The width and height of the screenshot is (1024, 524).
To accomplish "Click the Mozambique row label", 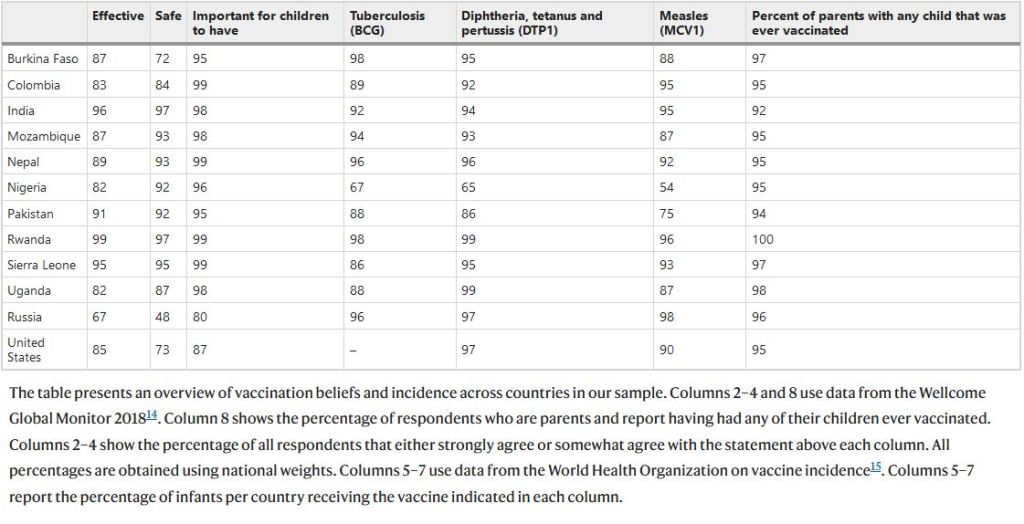I will click(43, 136).
